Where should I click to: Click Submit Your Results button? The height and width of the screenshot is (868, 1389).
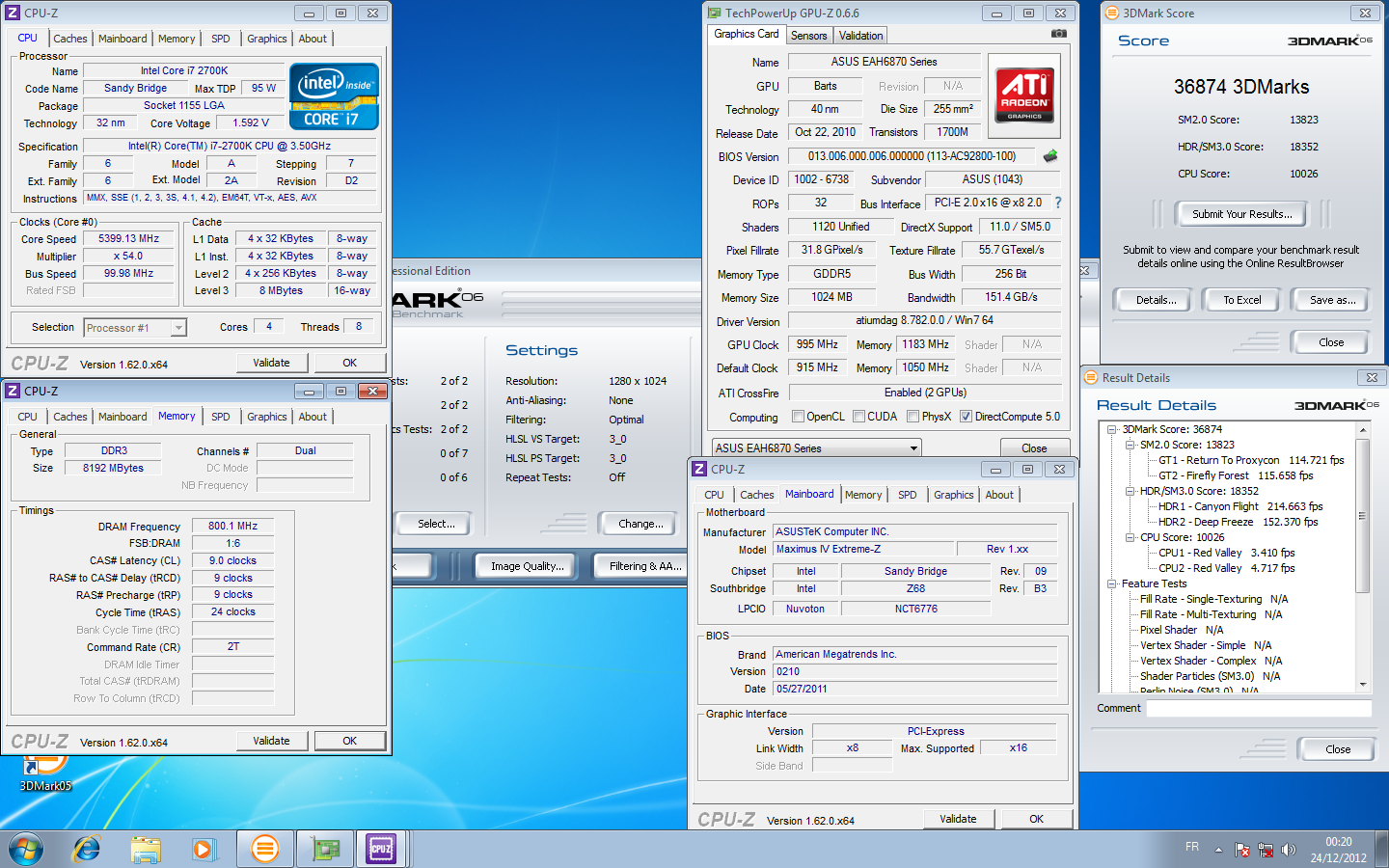[x=1241, y=214]
